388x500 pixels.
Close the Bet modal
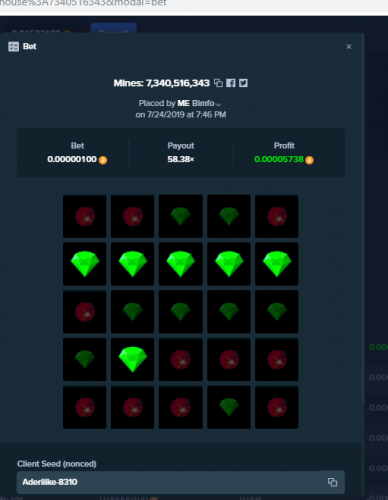tap(349, 47)
